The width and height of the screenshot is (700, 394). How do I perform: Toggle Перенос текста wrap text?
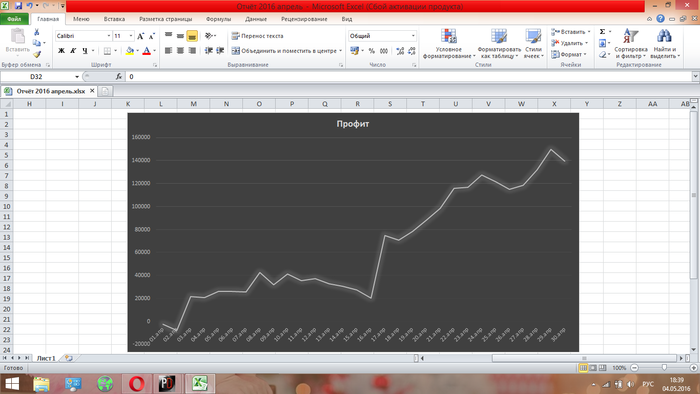tap(257, 36)
